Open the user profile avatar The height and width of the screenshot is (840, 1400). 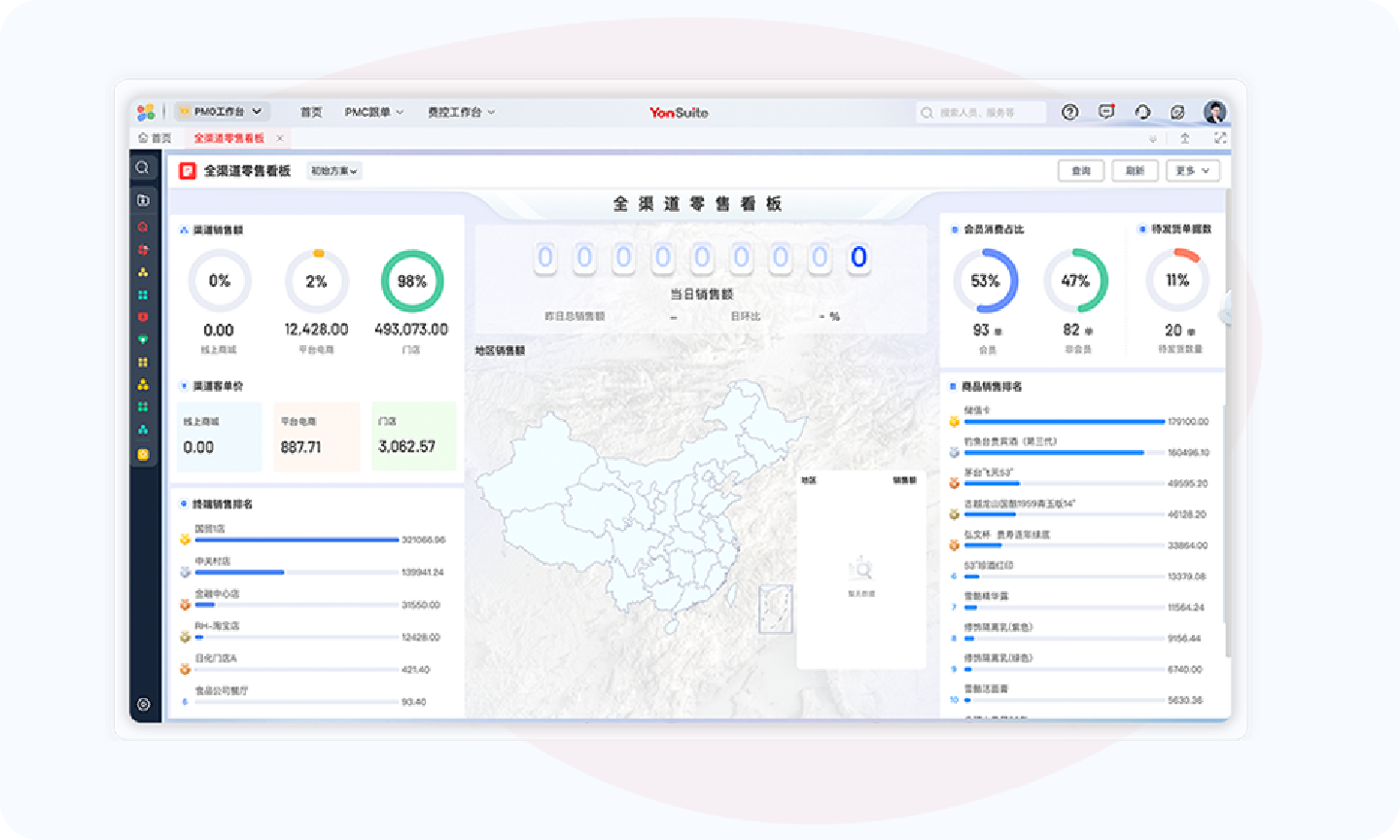(1214, 113)
